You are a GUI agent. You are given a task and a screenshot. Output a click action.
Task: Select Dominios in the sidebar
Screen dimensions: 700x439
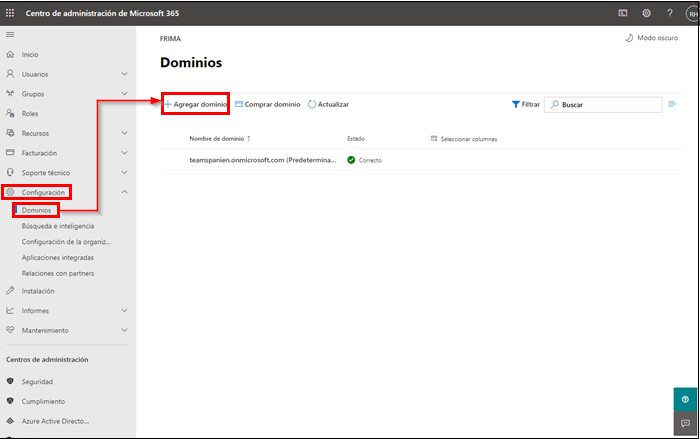[x=36, y=210]
